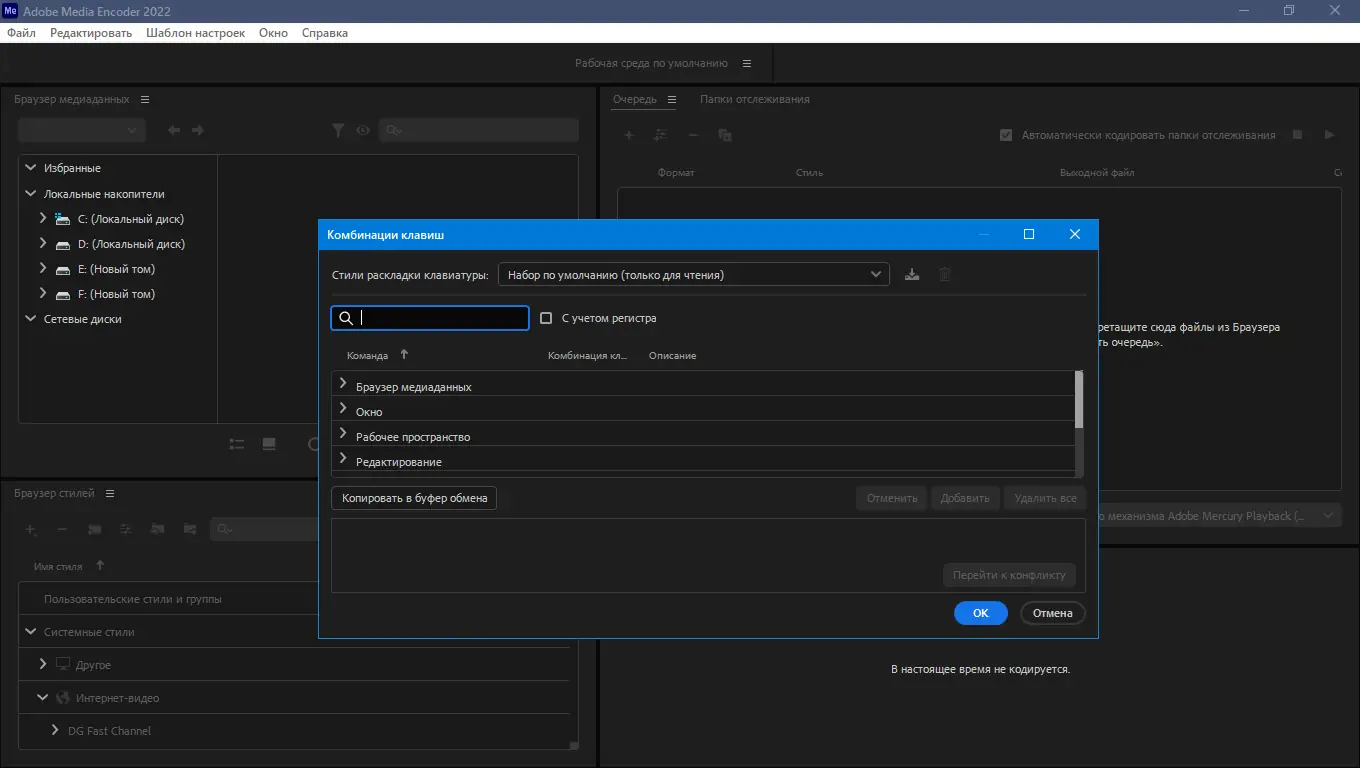Switch Media Browser to list view icon

click(237, 444)
